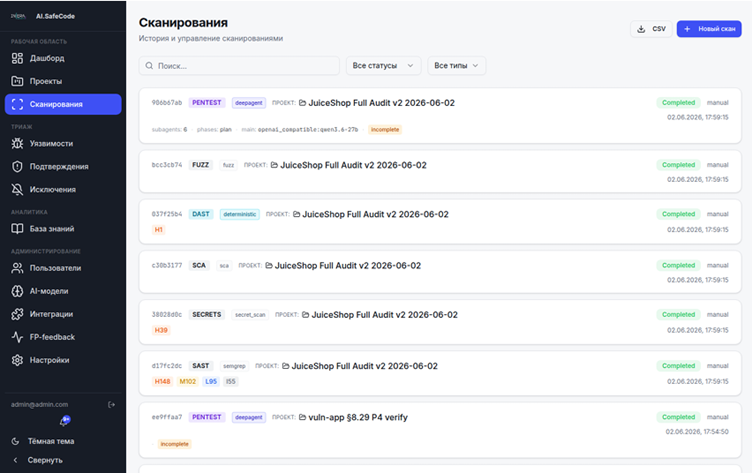The width and height of the screenshot is (752, 473).
Task: Open the Проекты sidebar section
Action: pyautogui.click(x=63, y=81)
